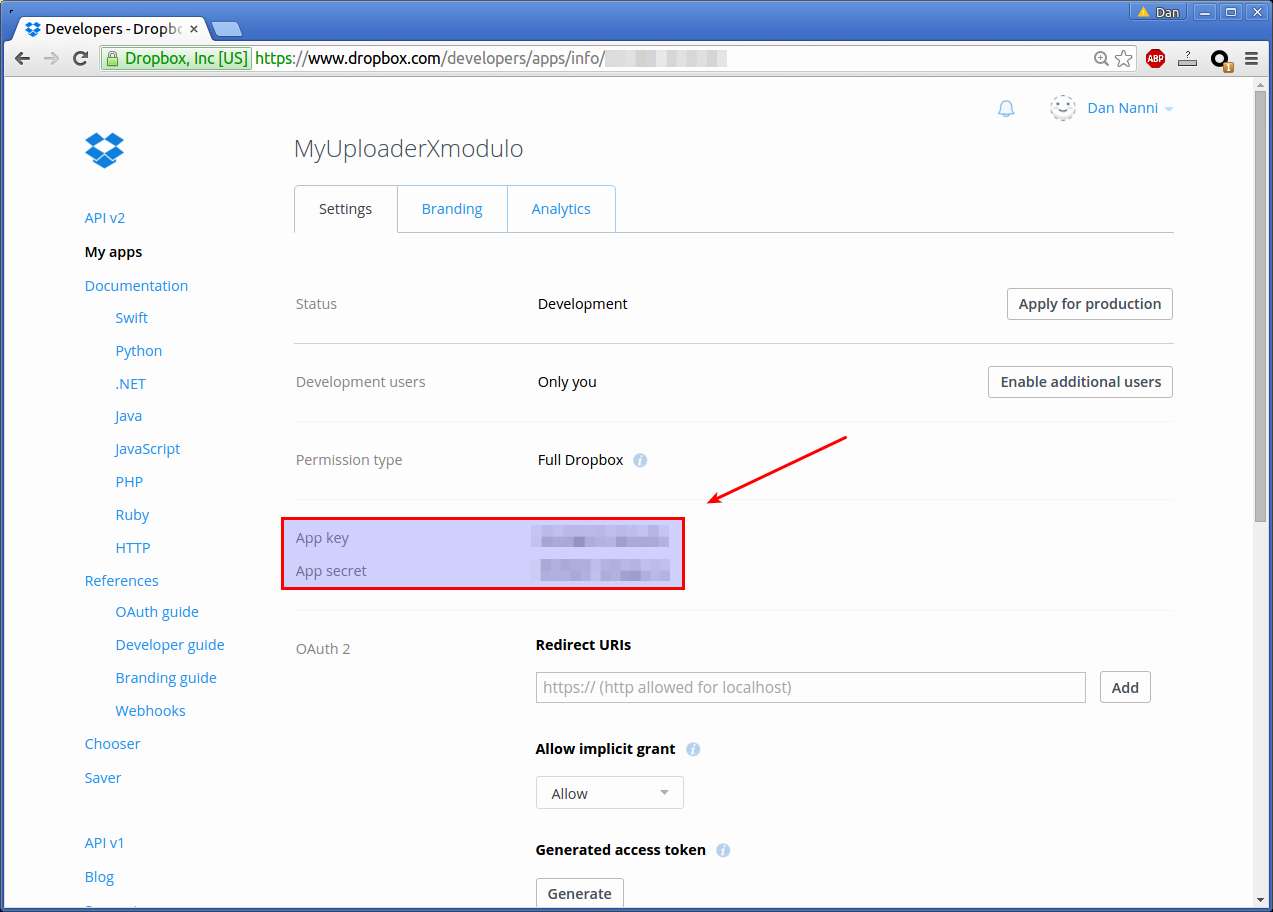Select the Developers - Dropbox browser tab
Viewport: 1273px width, 912px height.
[110, 29]
